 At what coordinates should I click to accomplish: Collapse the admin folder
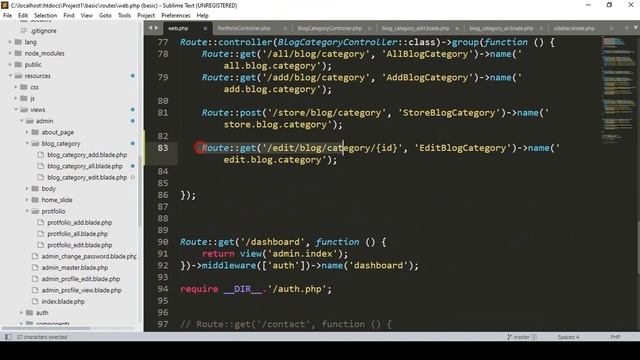coord(22,121)
